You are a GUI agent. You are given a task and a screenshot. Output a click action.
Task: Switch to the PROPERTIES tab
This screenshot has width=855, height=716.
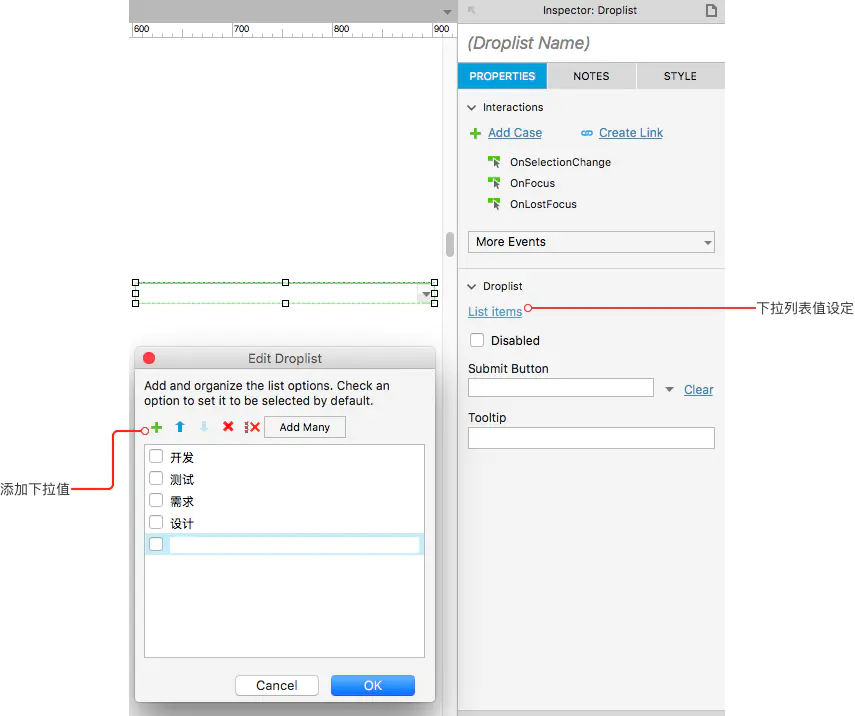502,76
